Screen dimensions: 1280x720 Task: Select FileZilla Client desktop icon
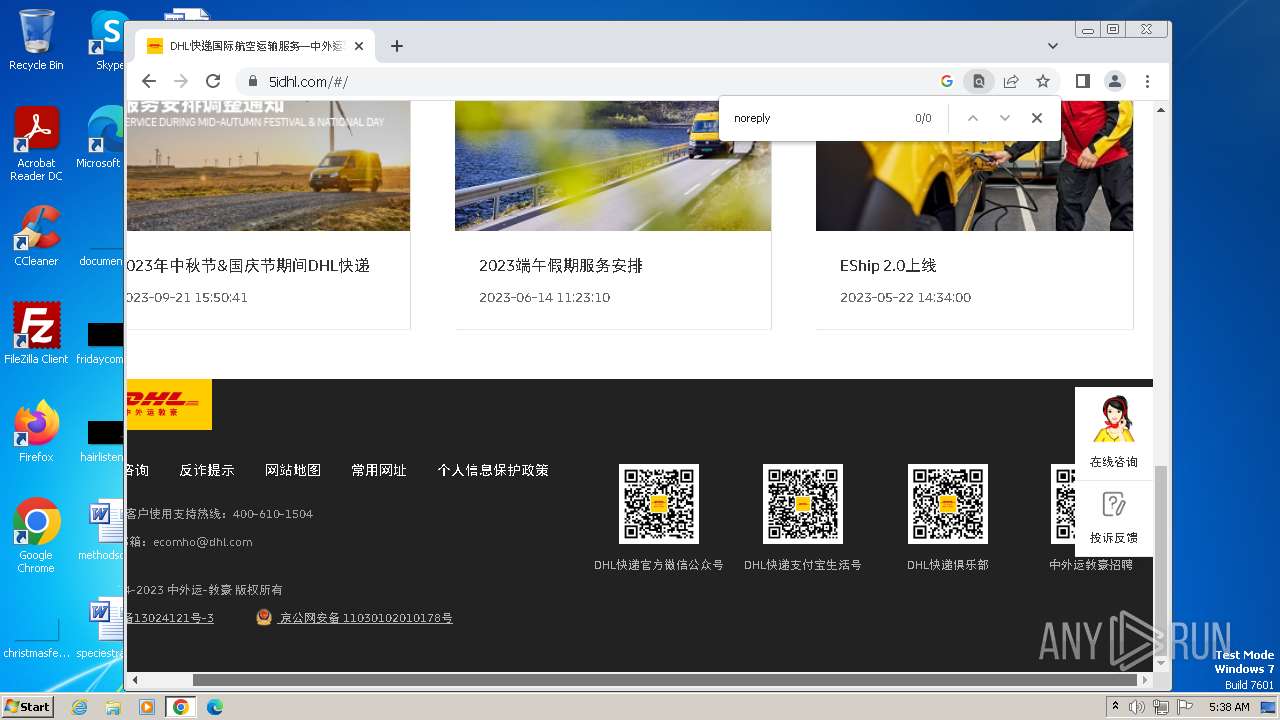[36, 334]
